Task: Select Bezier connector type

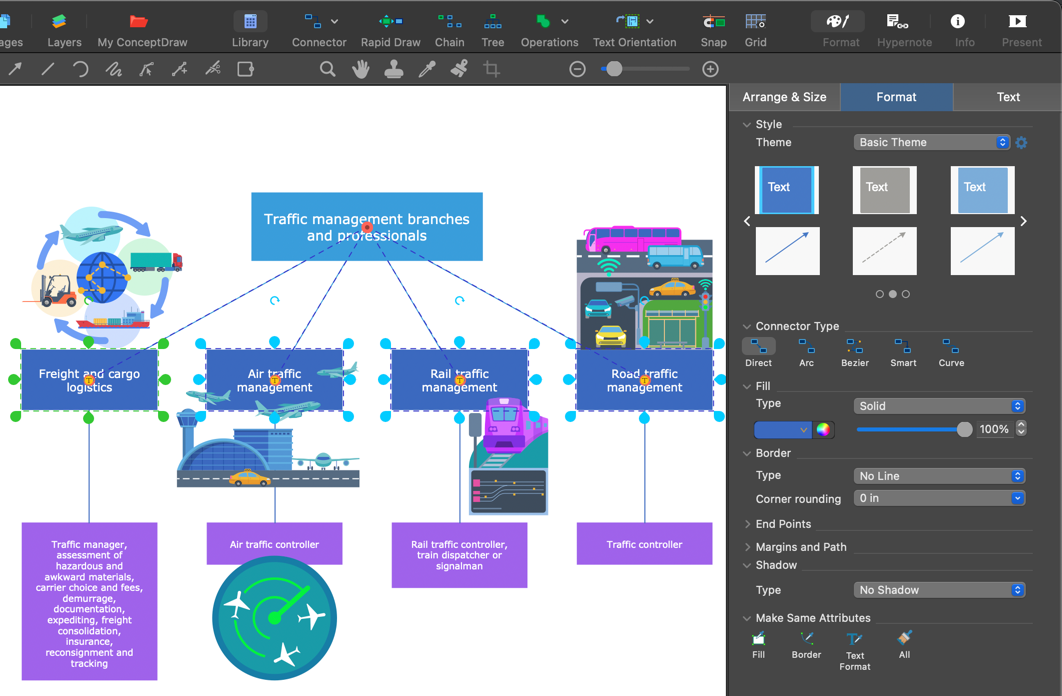Action: [855, 353]
